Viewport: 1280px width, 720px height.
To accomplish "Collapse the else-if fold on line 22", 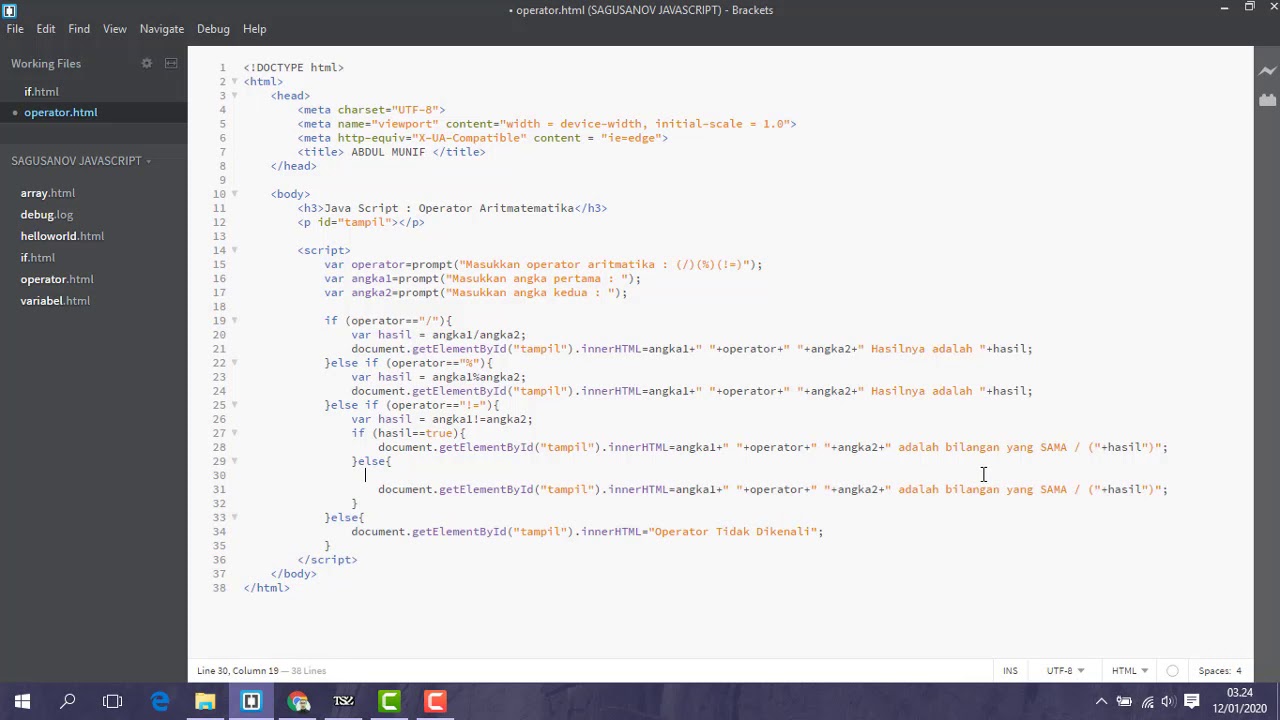I will point(235,362).
